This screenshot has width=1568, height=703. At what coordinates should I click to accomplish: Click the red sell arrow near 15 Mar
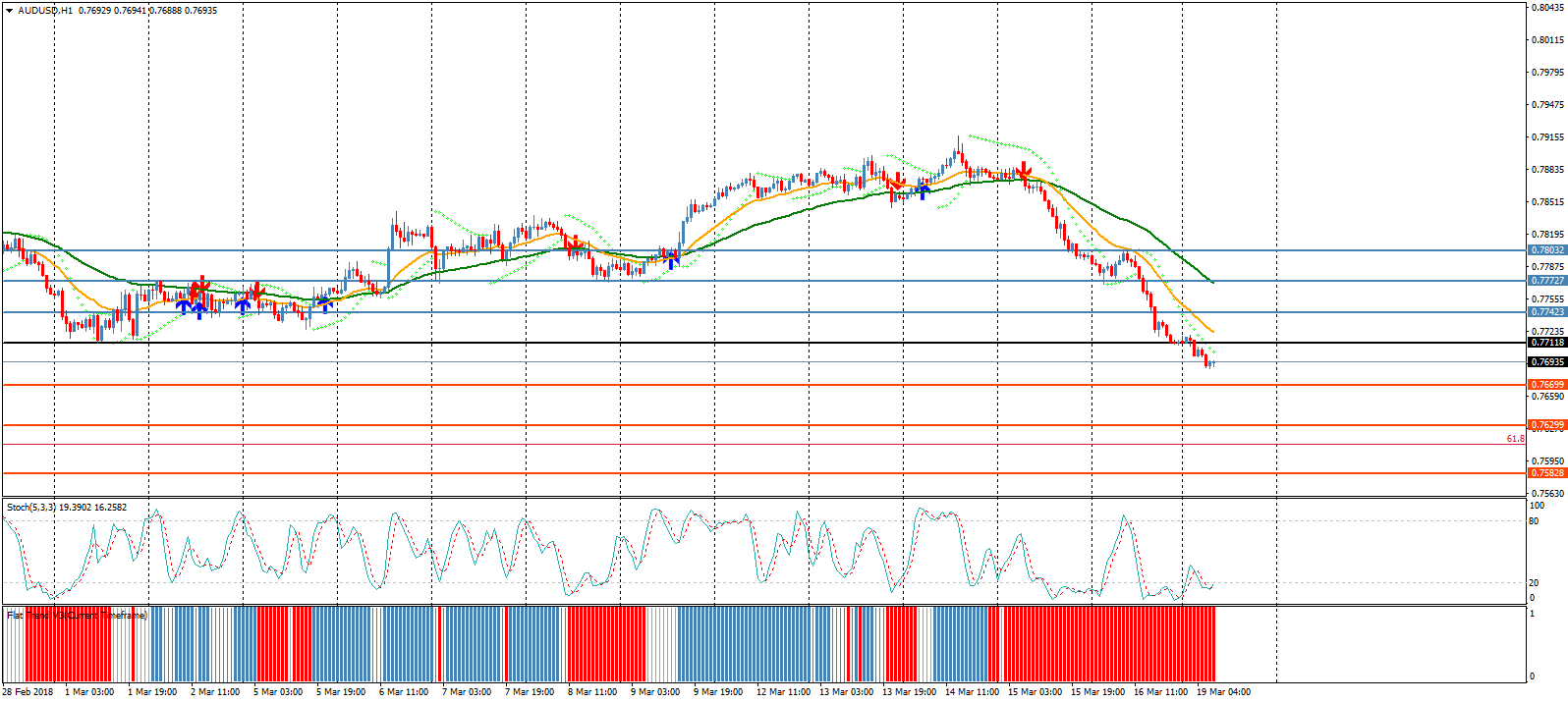1024,173
